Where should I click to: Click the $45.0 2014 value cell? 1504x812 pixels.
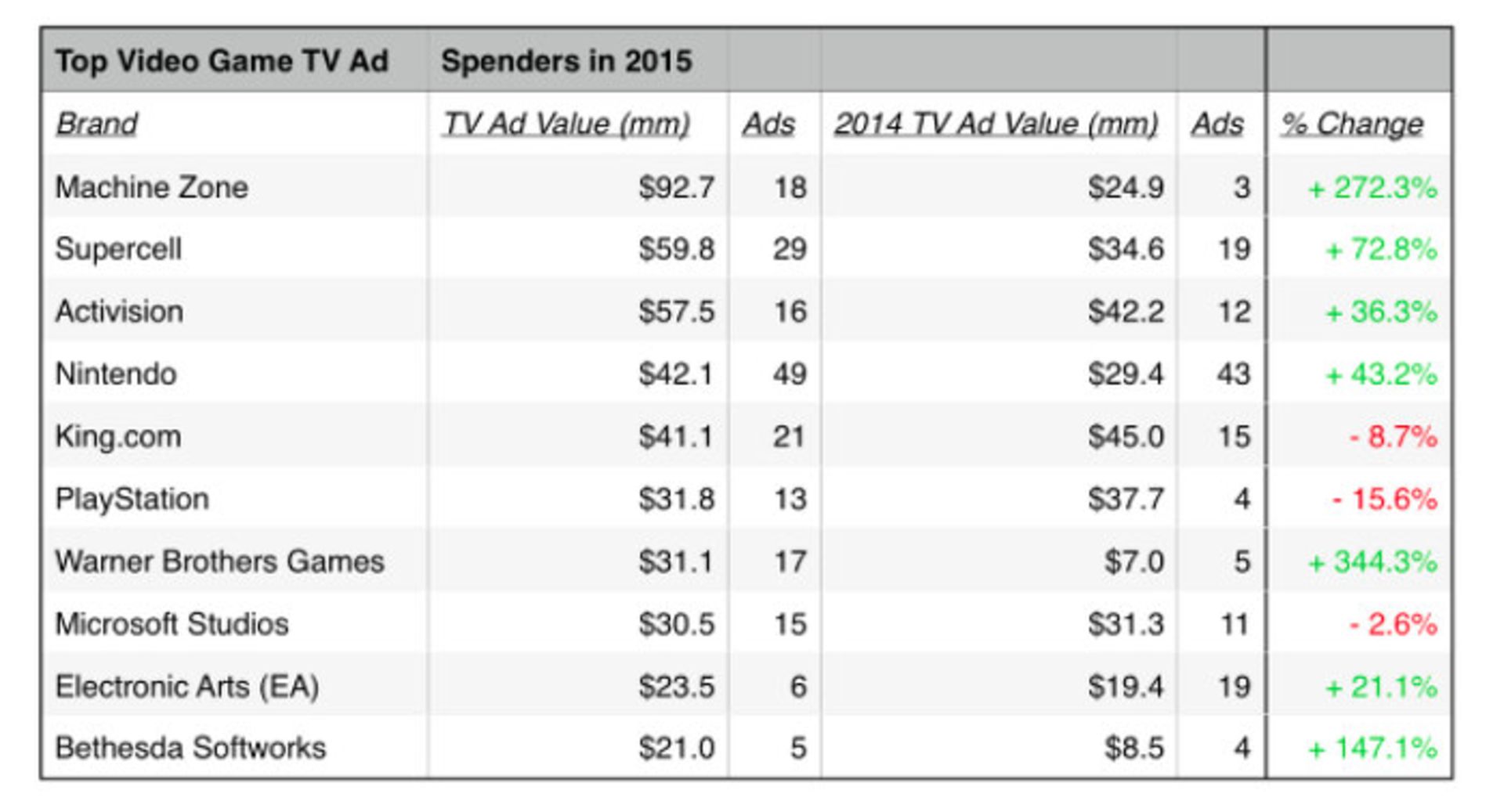click(x=1125, y=436)
